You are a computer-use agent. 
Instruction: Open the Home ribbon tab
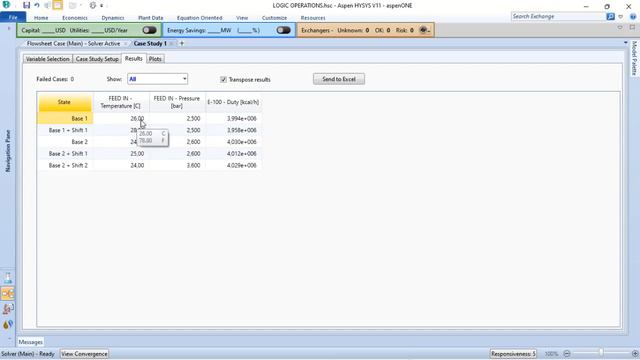pos(41,18)
